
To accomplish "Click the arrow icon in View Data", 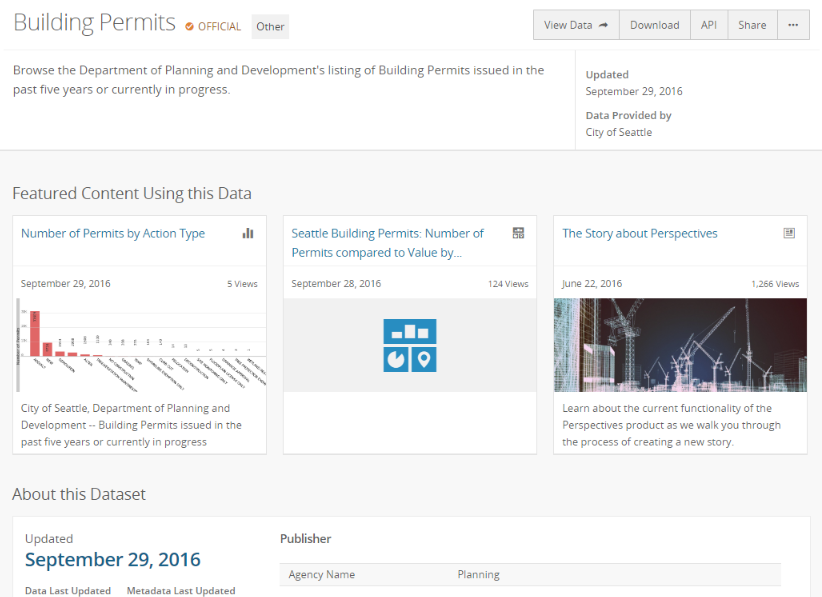I will 603,25.
